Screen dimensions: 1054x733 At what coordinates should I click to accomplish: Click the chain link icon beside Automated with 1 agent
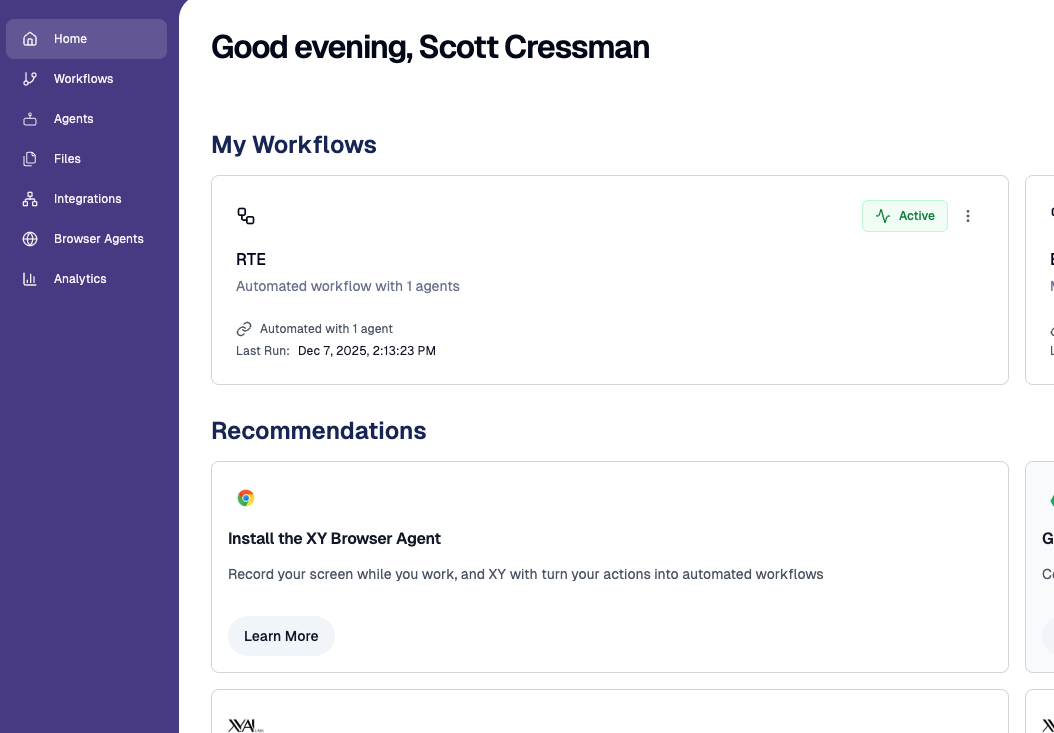(x=243, y=328)
